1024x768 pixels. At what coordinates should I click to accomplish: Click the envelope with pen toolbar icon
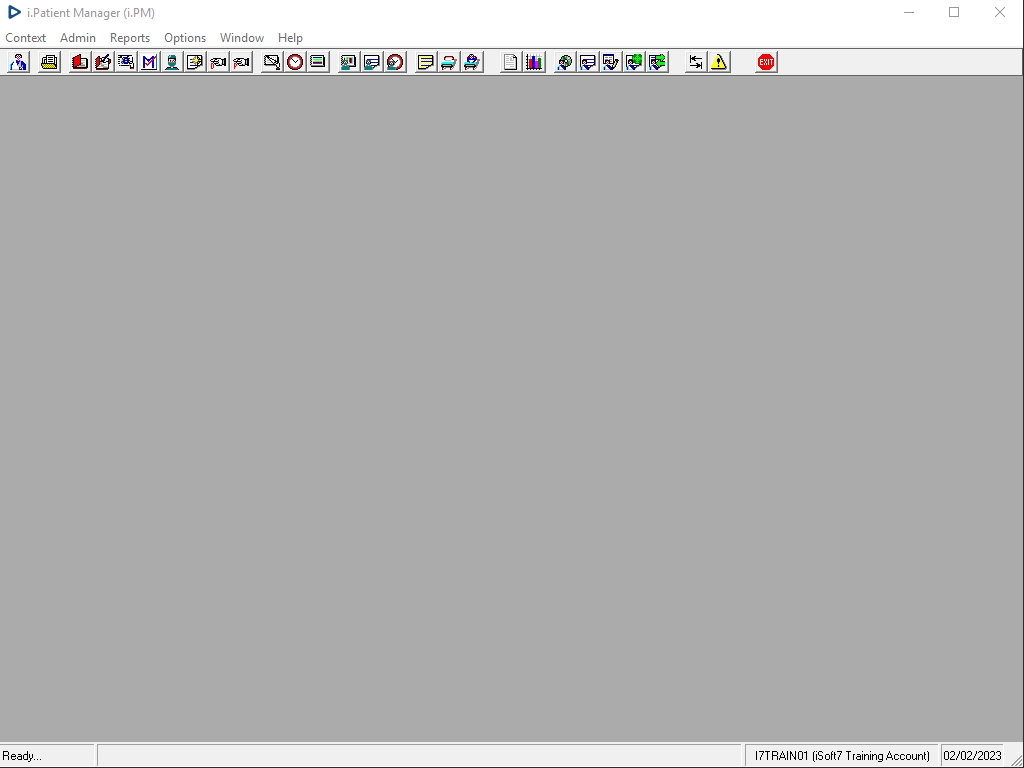272,62
